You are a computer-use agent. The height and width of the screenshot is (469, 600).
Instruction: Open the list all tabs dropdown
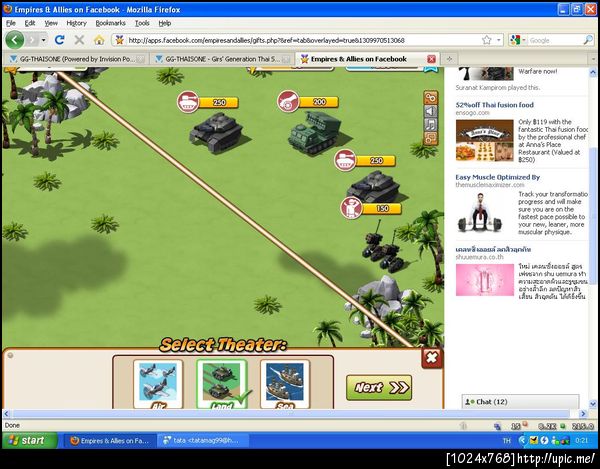[593, 59]
